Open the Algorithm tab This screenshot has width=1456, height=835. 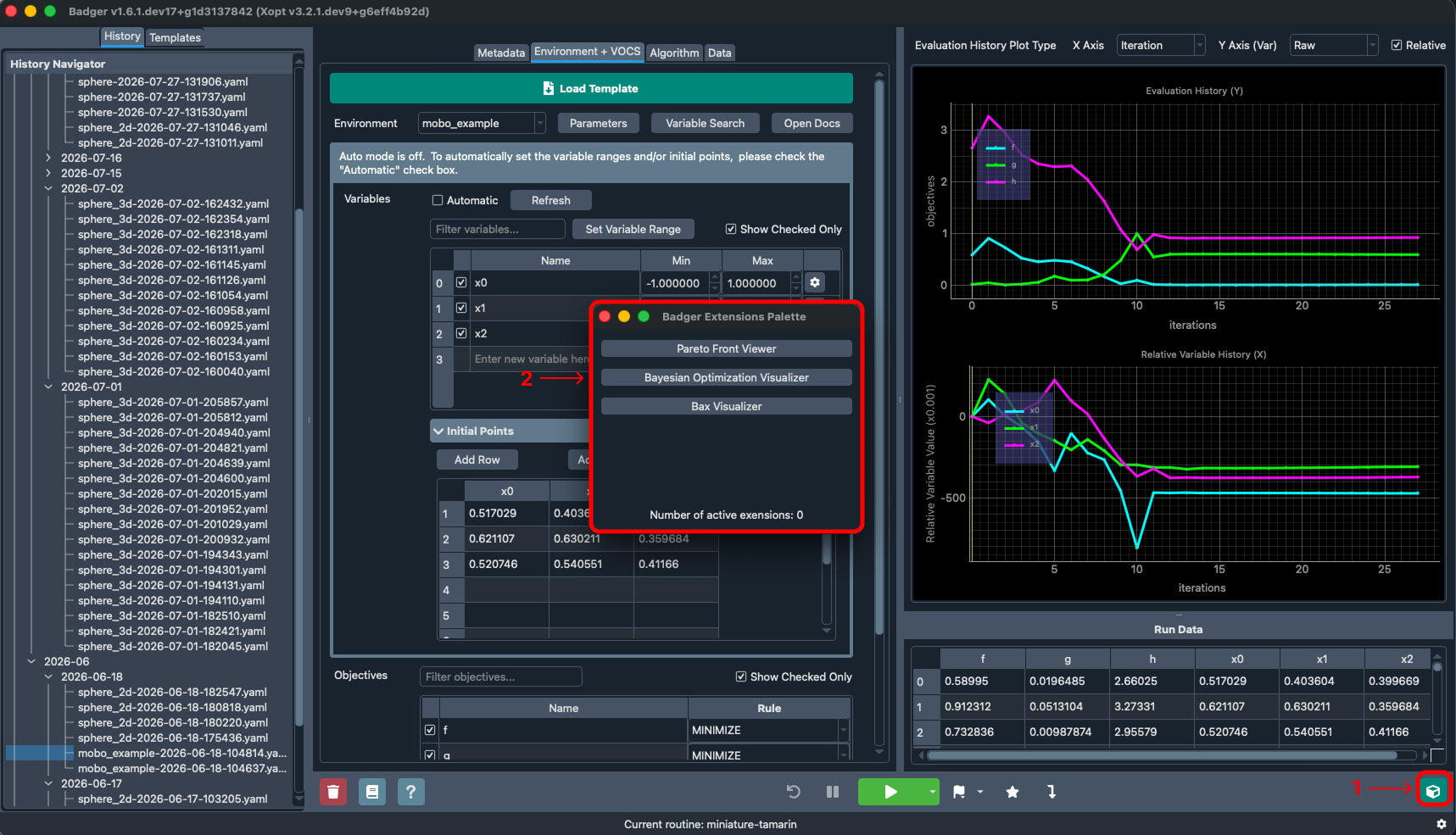674,53
